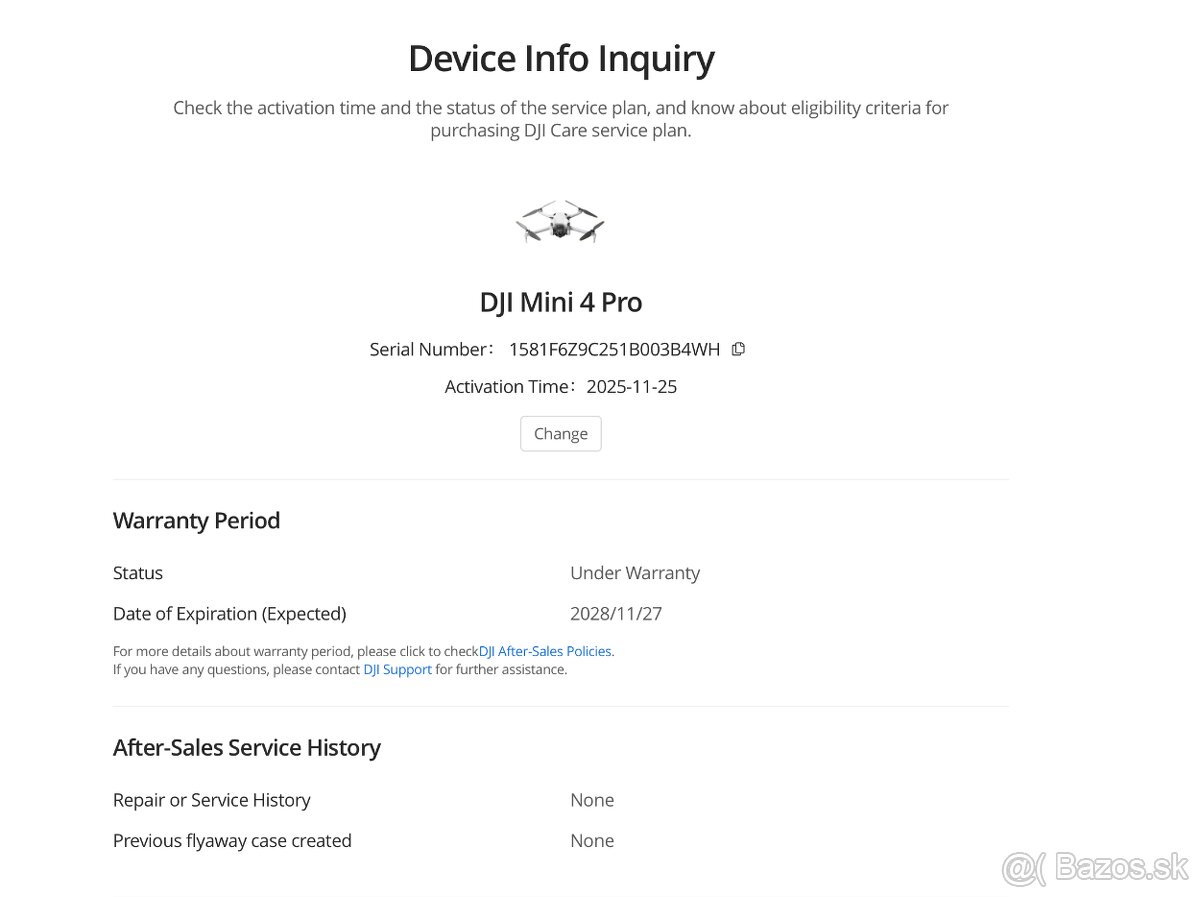Click the Bazos.sk watermark logo
Screen dimensions: 1200x897
coord(1095,868)
